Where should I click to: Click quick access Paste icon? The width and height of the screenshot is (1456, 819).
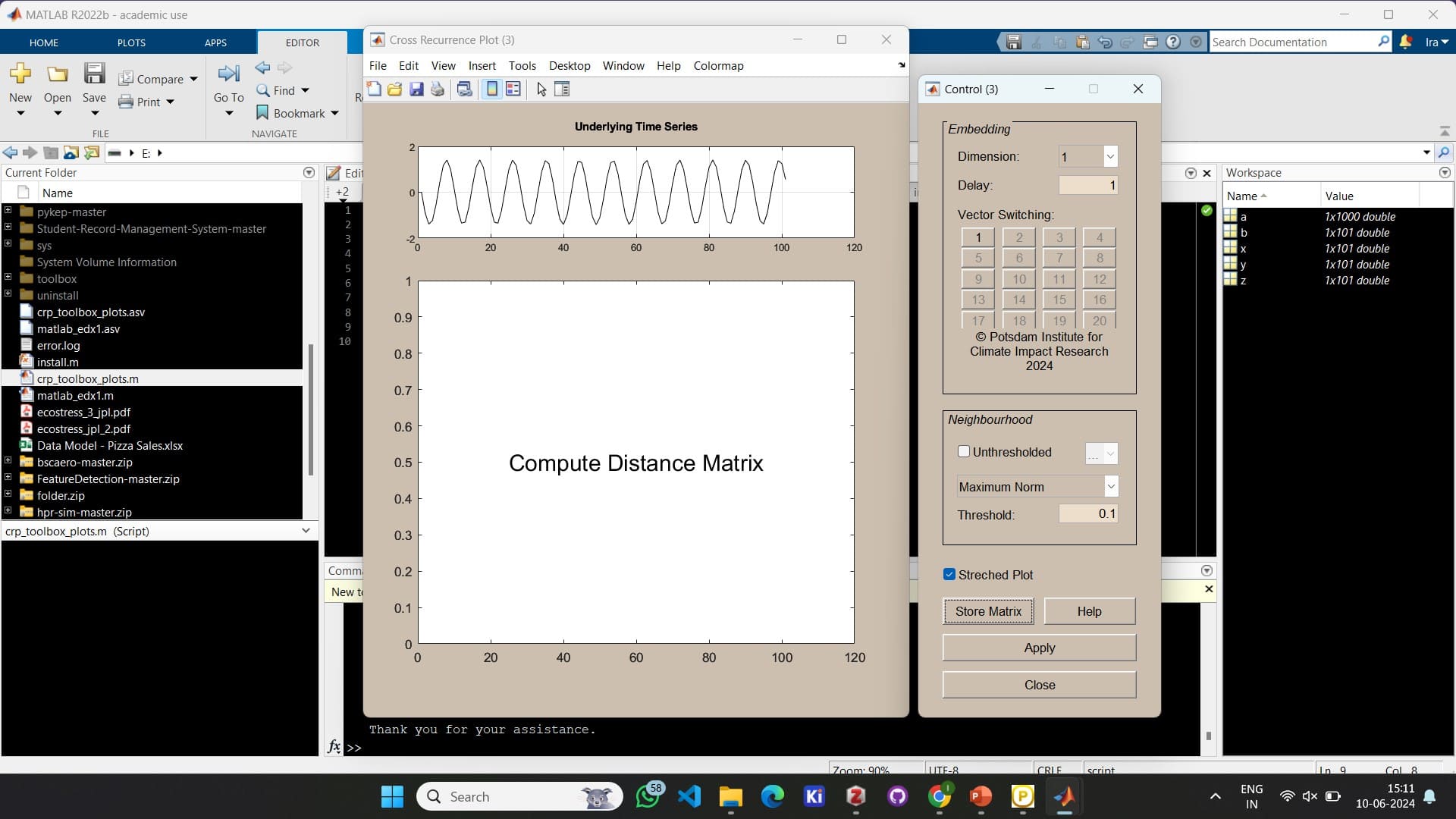pyautogui.click(x=1082, y=42)
